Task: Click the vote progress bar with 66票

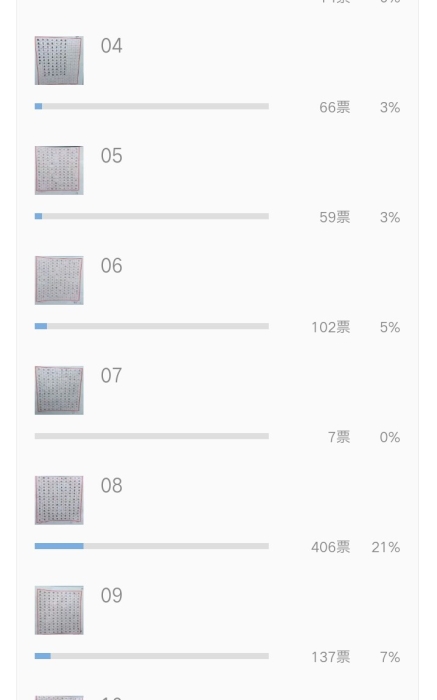Action: click(x=152, y=106)
